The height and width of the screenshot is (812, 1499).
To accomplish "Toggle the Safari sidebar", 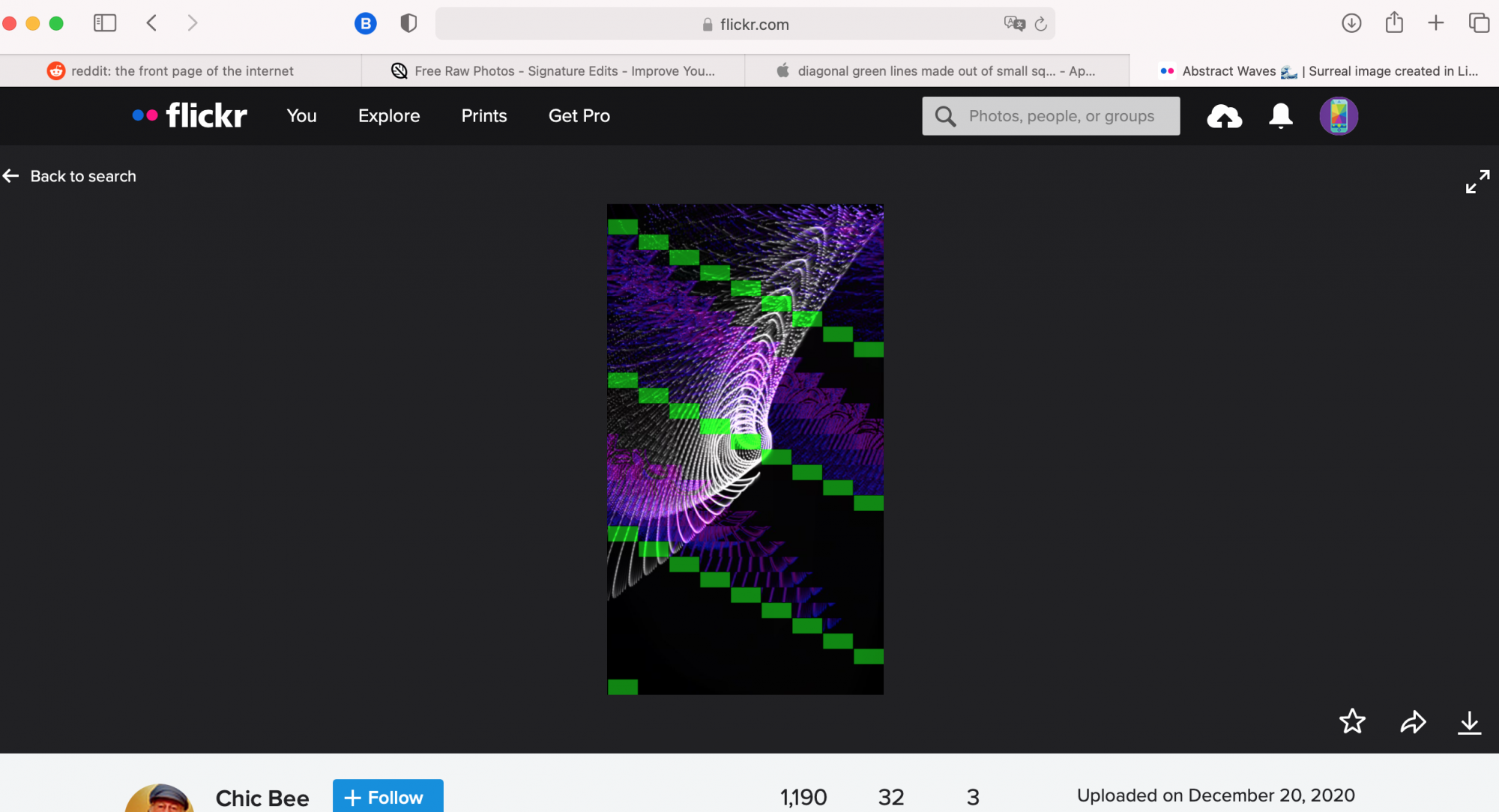I will click(x=105, y=23).
